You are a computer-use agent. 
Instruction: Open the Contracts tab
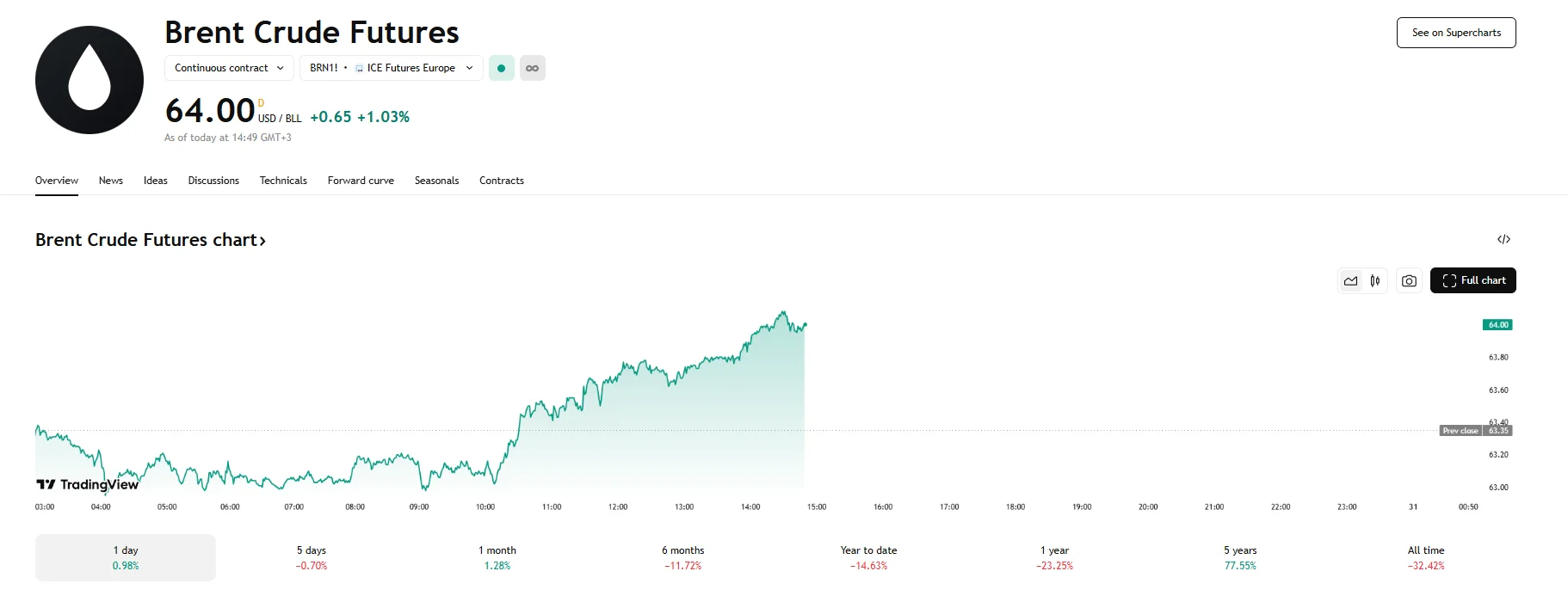pos(502,181)
